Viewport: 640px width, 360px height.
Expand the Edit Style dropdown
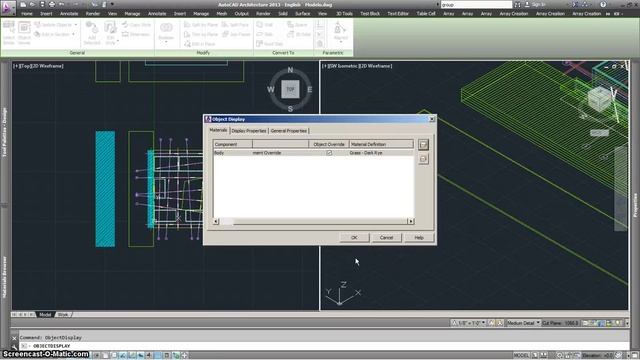118,41
